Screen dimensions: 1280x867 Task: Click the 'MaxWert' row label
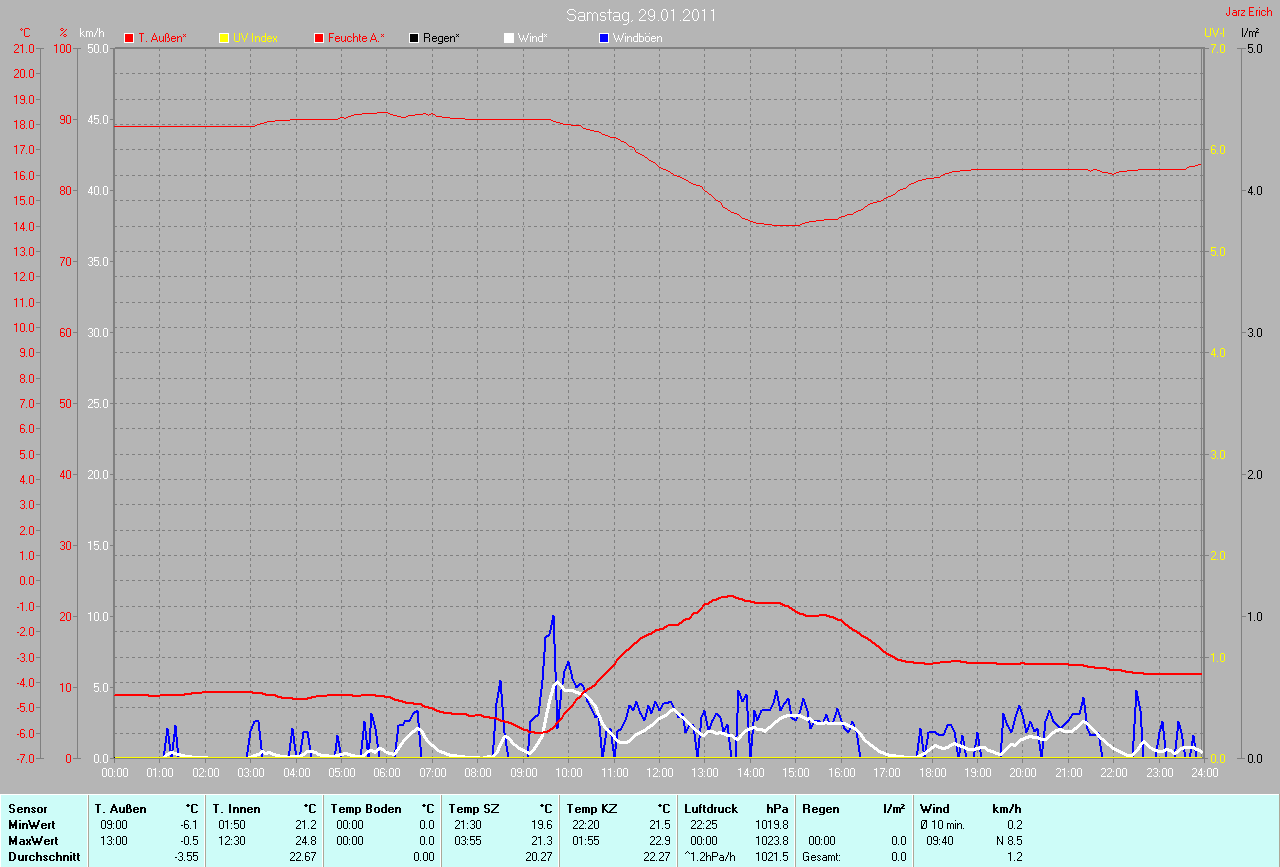click(x=33, y=841)
